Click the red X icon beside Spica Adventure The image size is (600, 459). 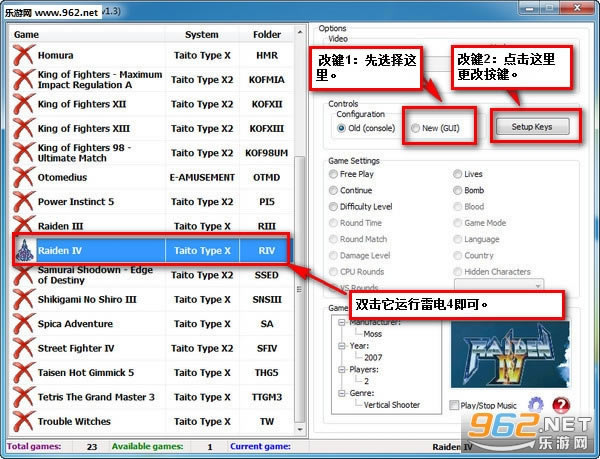(24, 324)
